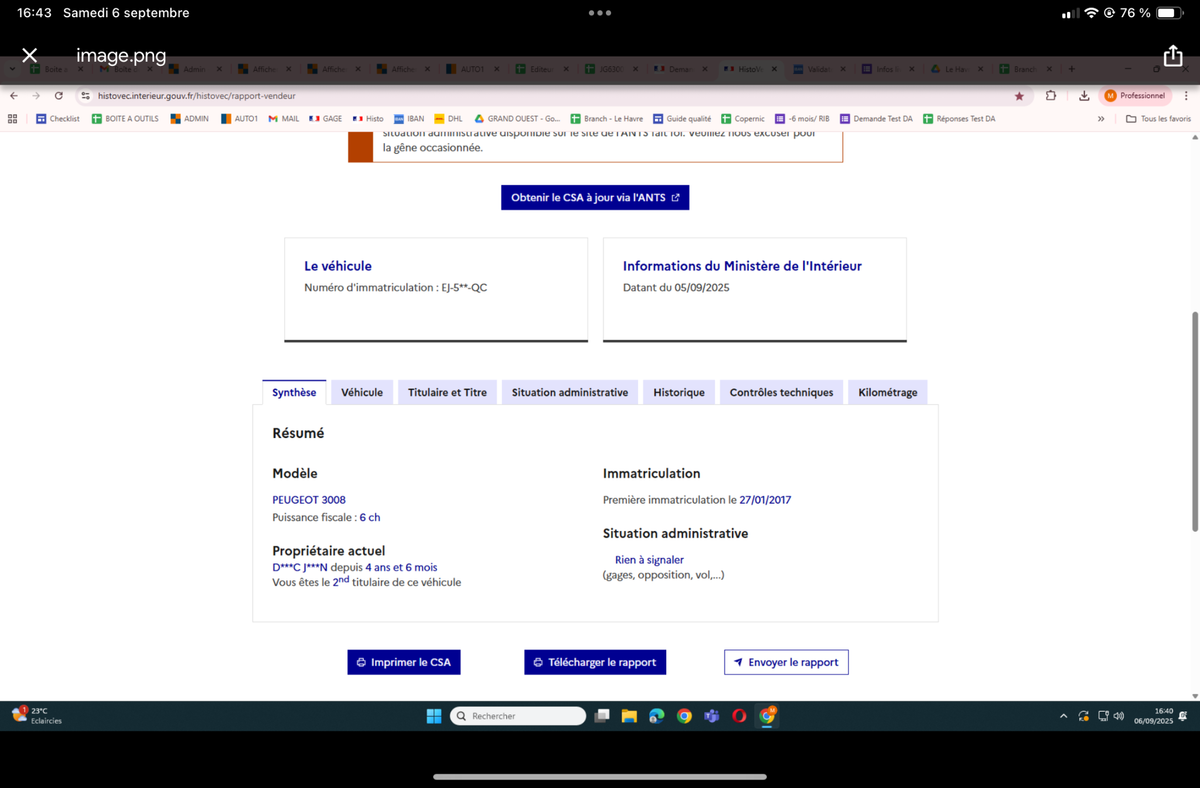The image size is (1200, 788).
Task: Open Microsoft Edge from the taskbar
Action: (x=656, y=716)
